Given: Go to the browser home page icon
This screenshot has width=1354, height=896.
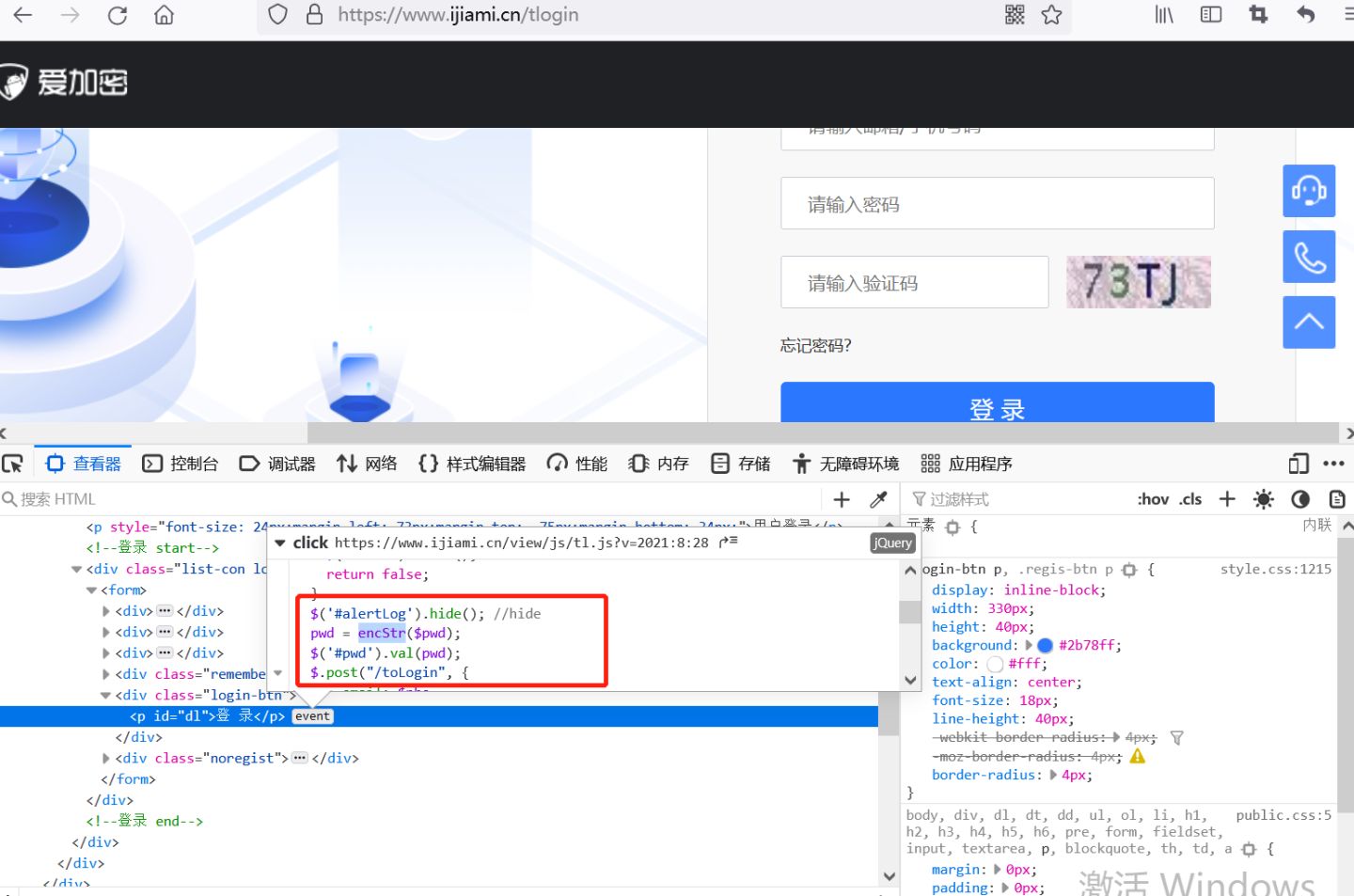Looking at the screenshot, I should point(165,15).
